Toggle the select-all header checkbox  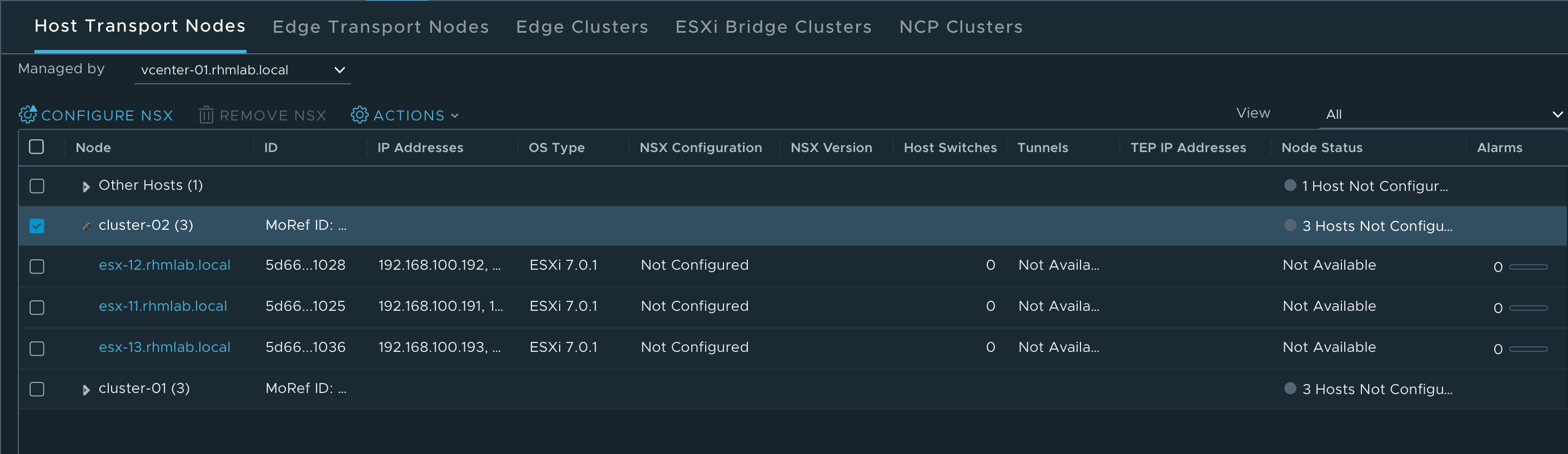[37, 147]
